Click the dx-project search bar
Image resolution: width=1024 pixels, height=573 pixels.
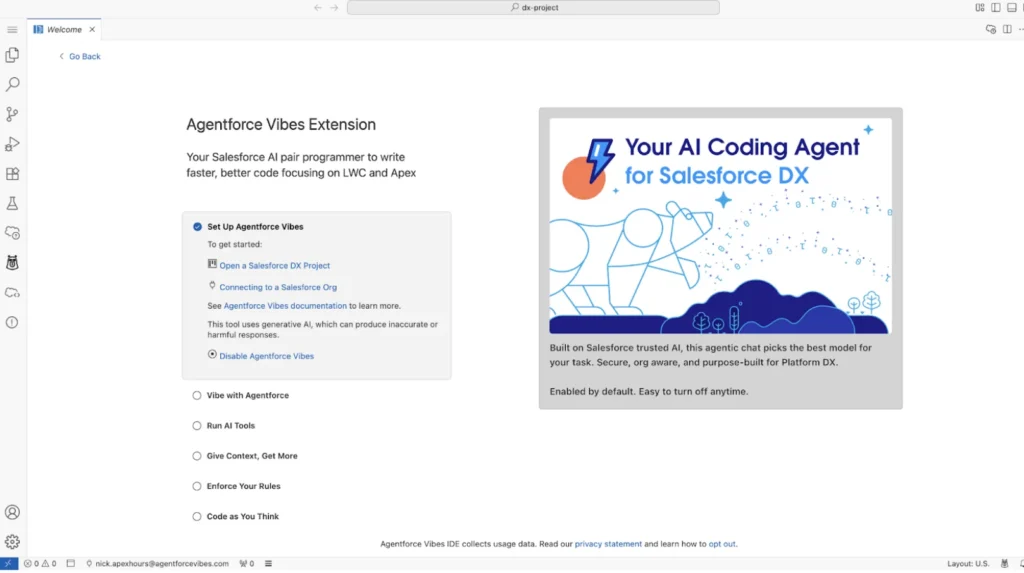(533, 7)
